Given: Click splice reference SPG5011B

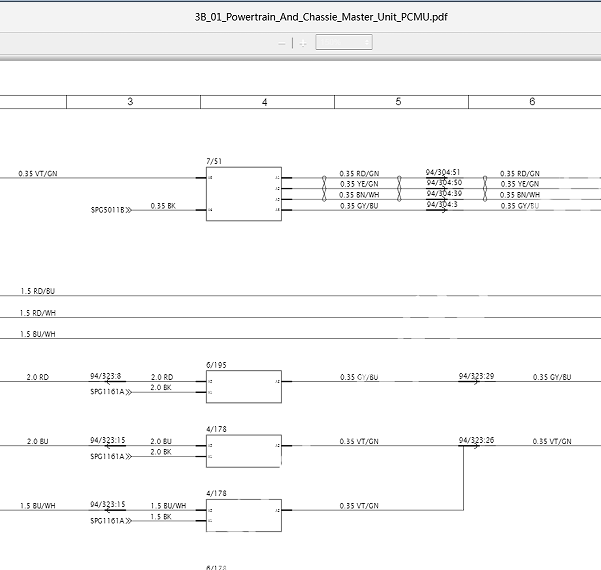Looking at the screenshot, I should tap(108, 210).
